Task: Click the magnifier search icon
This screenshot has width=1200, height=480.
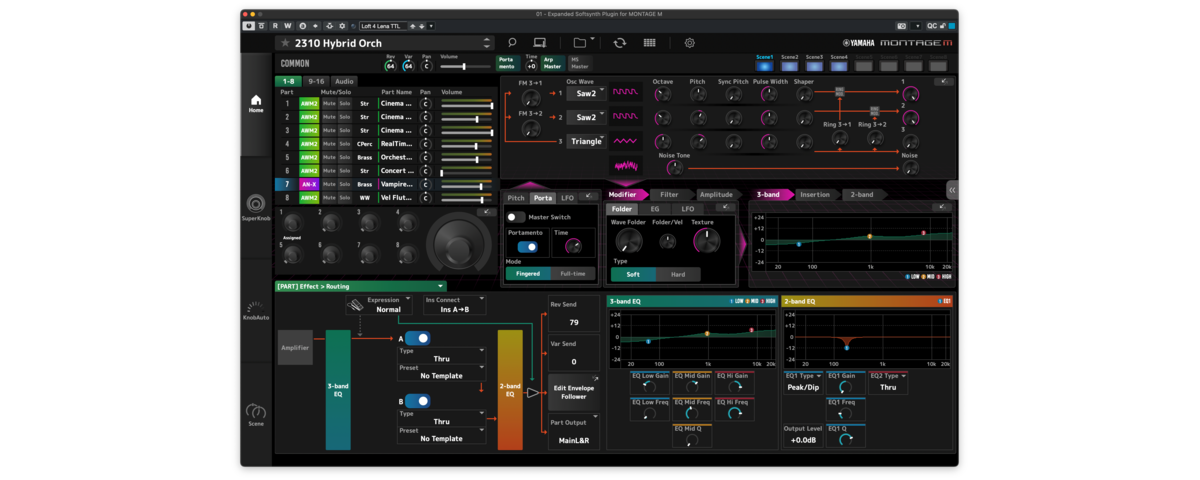Action: [x=512, y=43]
